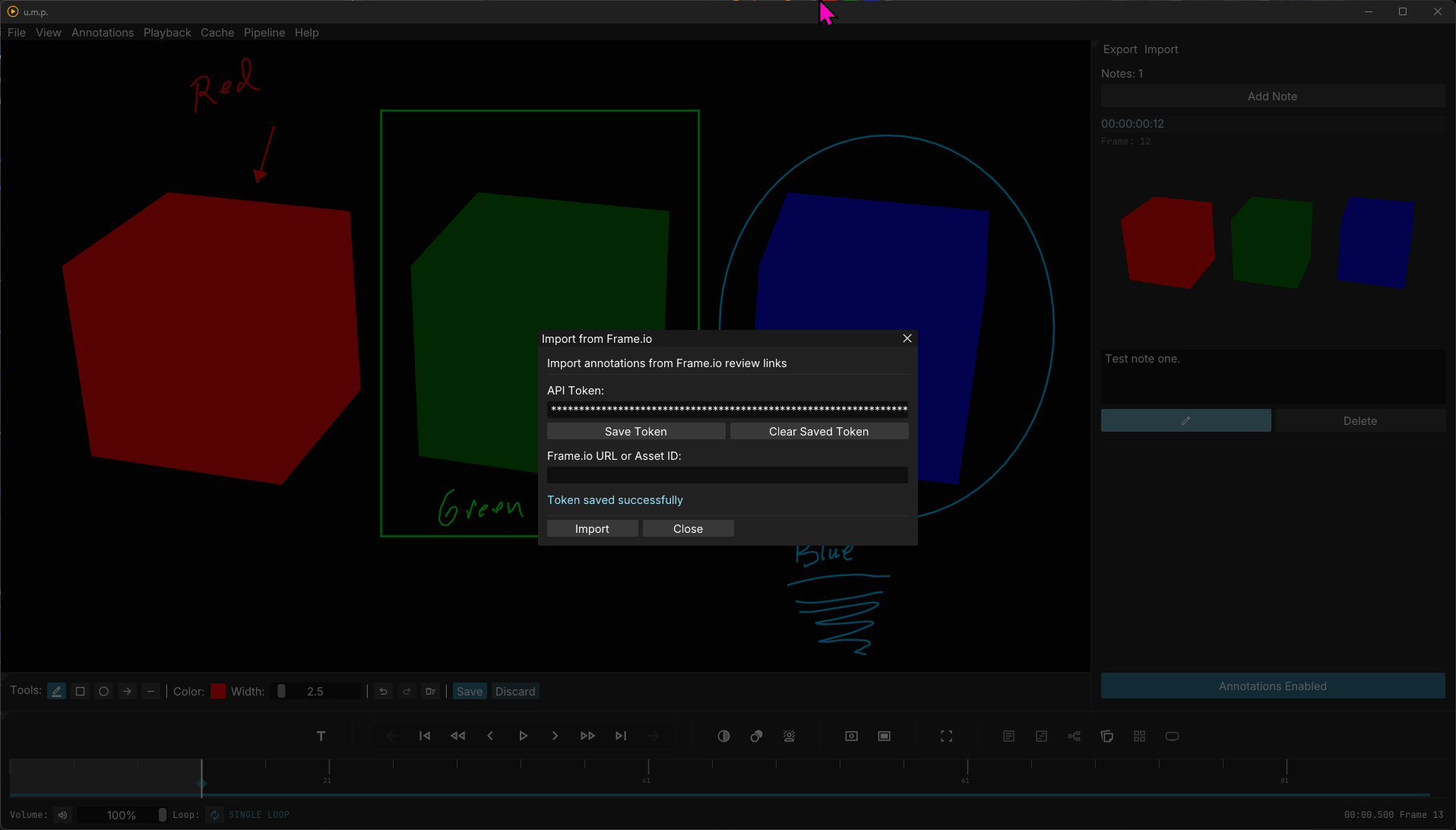Viewport: 1456px width, 830px height.
Task: Click the pencil edit note button
Action: pos(1185,421)
